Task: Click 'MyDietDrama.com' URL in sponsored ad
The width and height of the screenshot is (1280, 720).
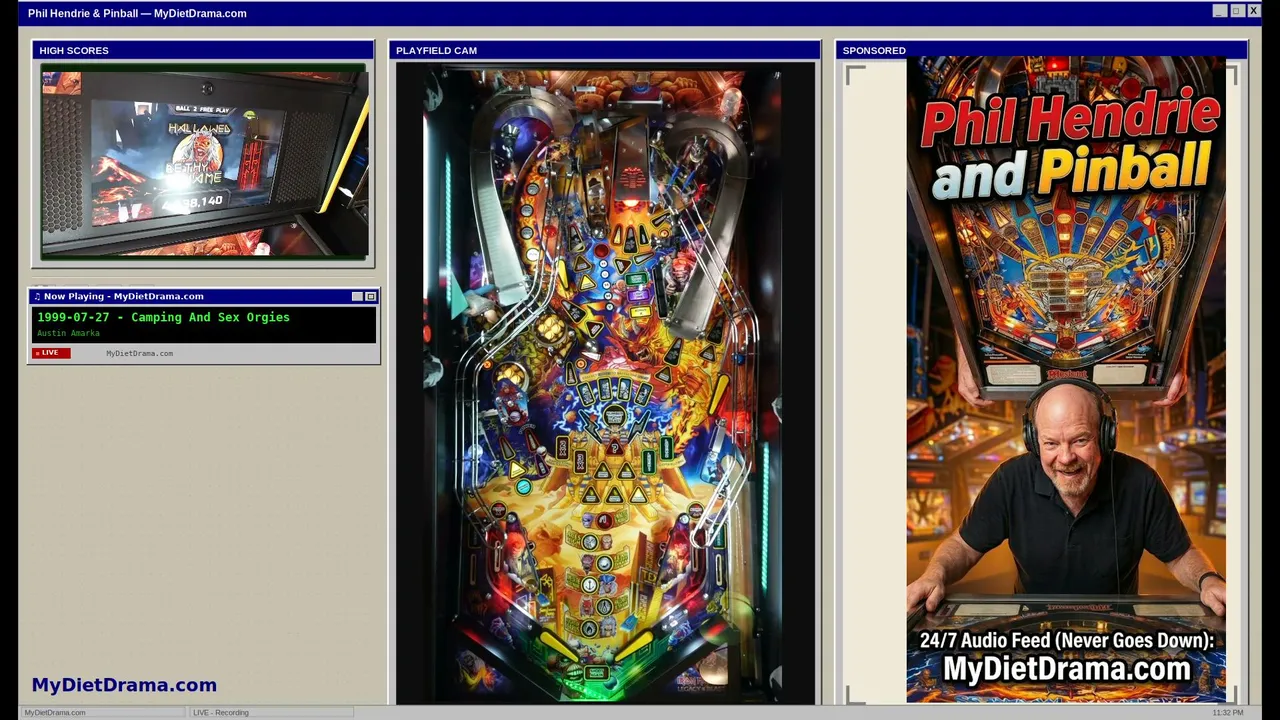Action: (1067, 669)
